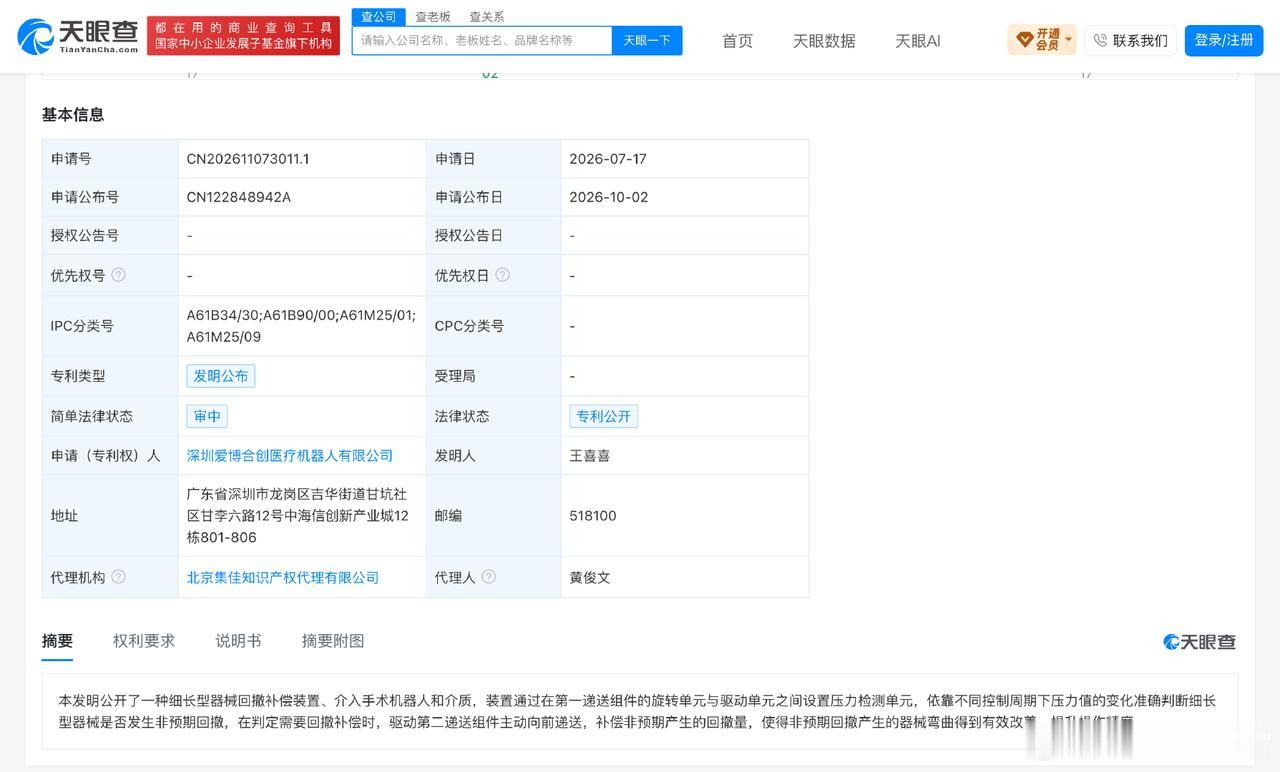The image size is (1280, 772).
Task: Switch to 查关系 search tab
Action: pos(487,17)
